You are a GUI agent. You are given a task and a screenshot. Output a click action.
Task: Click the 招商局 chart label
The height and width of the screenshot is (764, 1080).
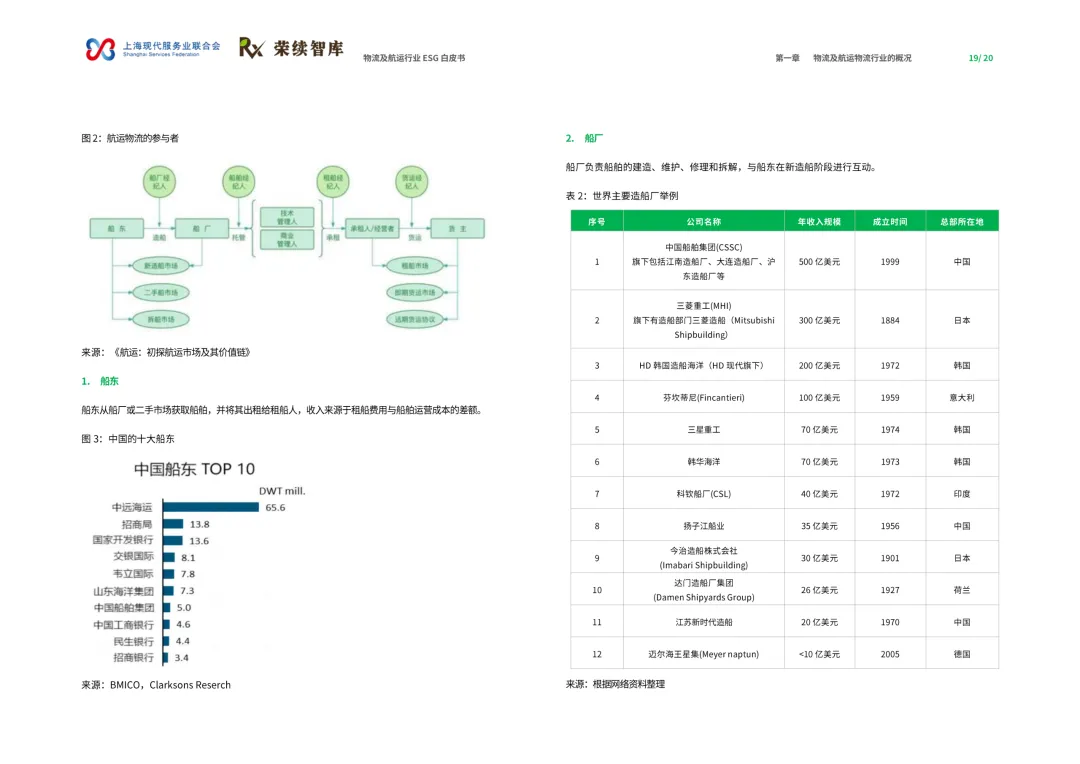136,524
